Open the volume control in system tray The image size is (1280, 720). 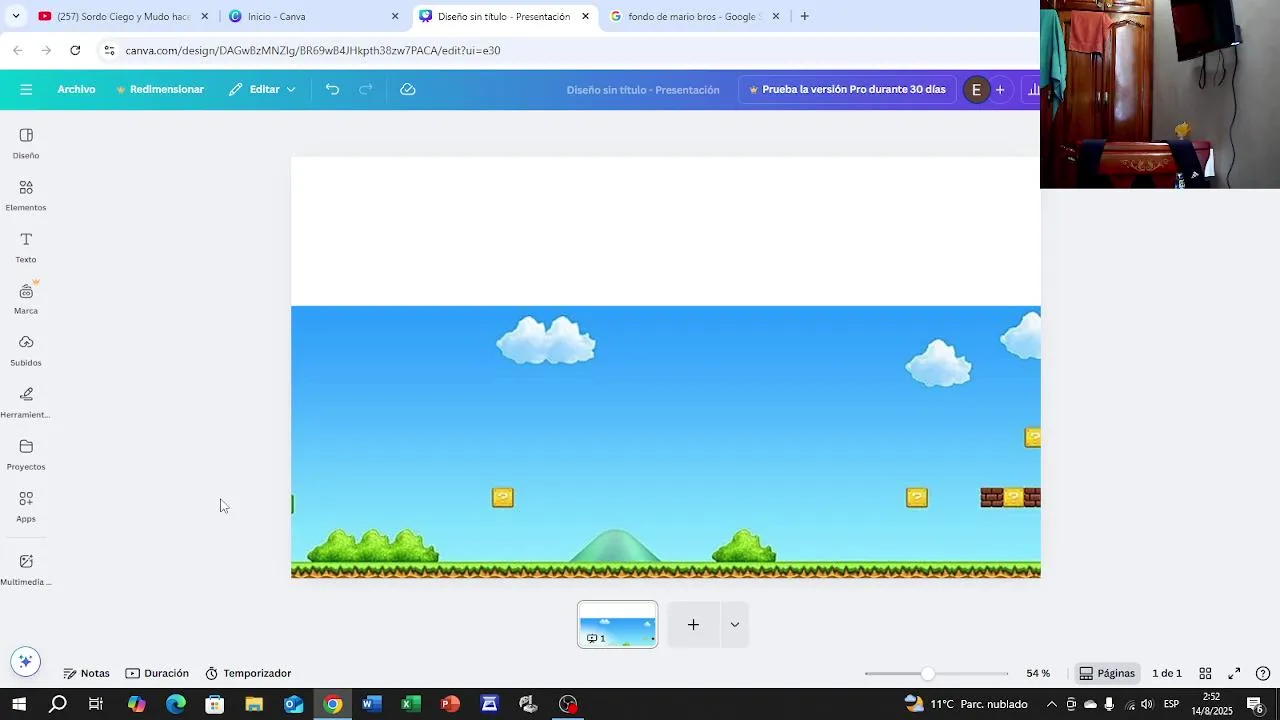tap(1147, 704)
